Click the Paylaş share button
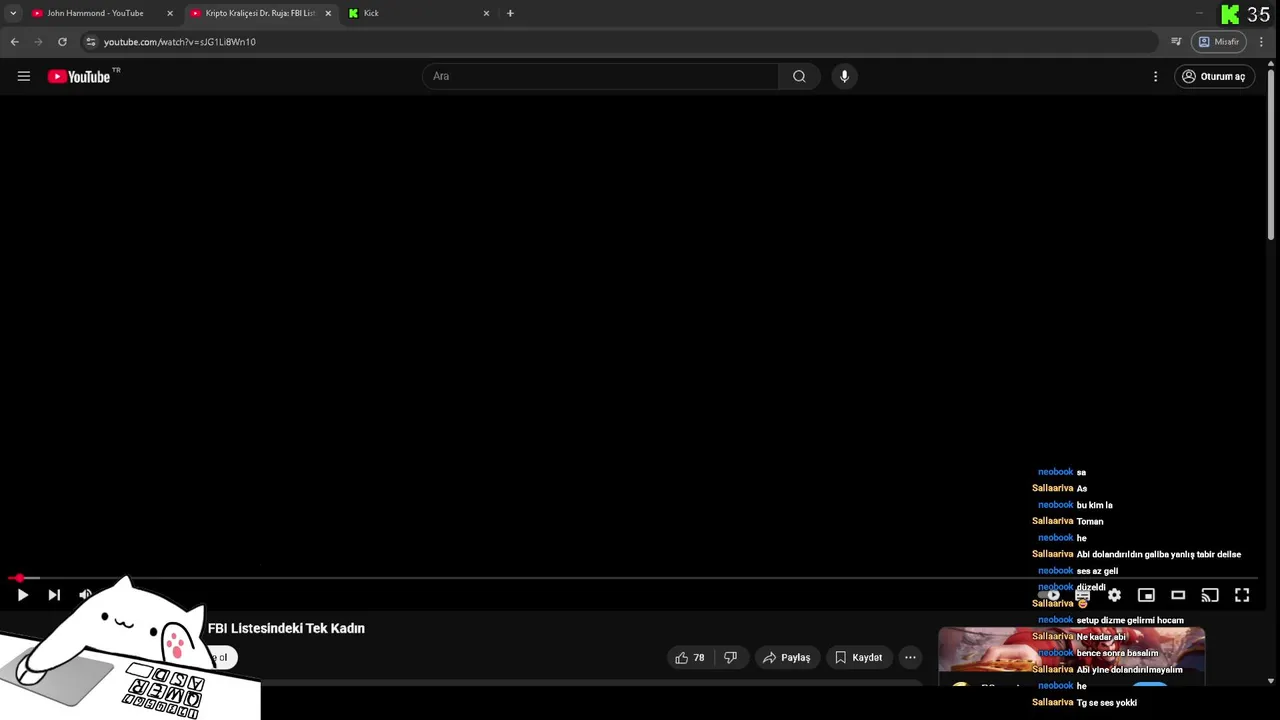The height and width of the screenshot is (720, 1280). point(786,657)
